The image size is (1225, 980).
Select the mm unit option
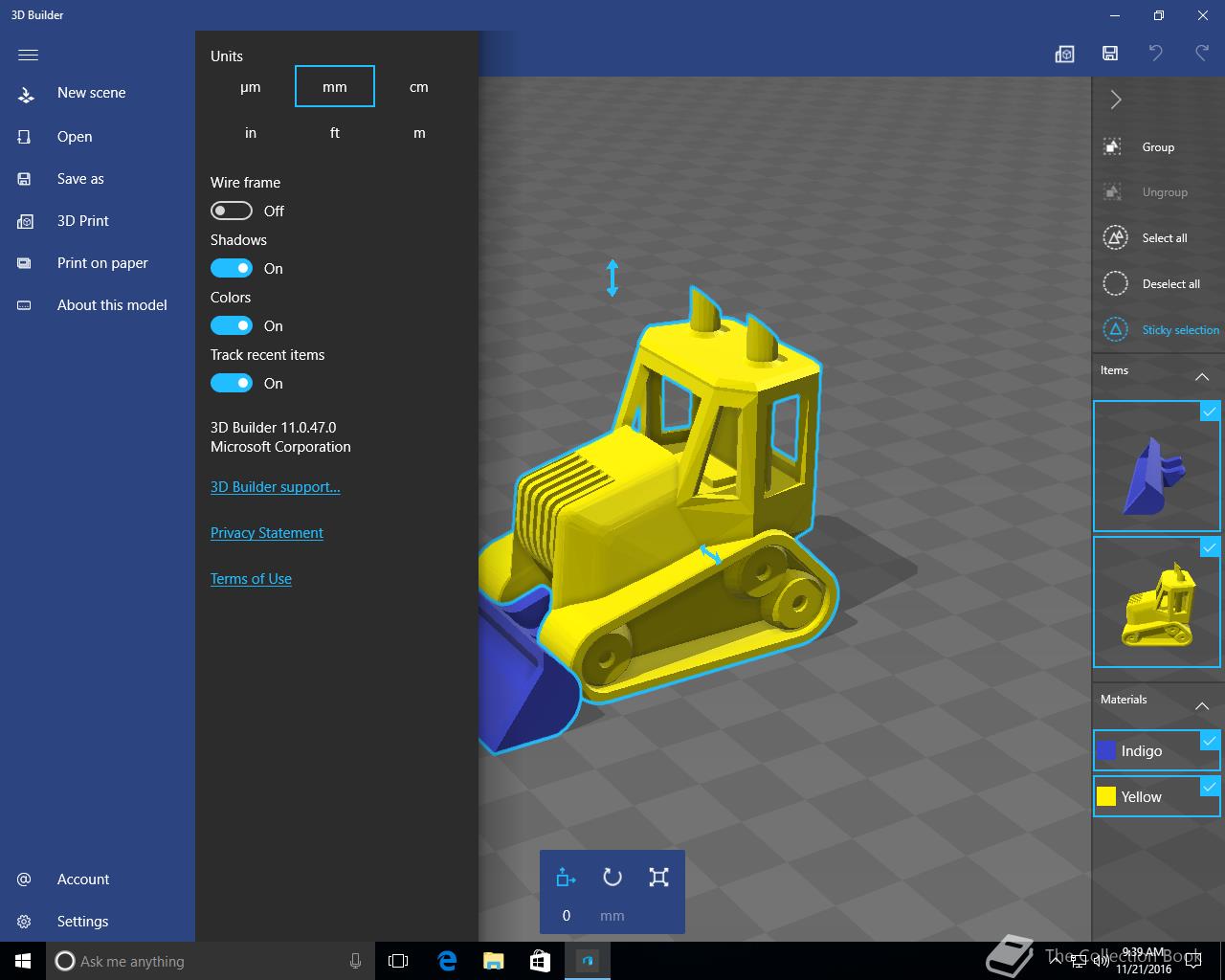335,87
